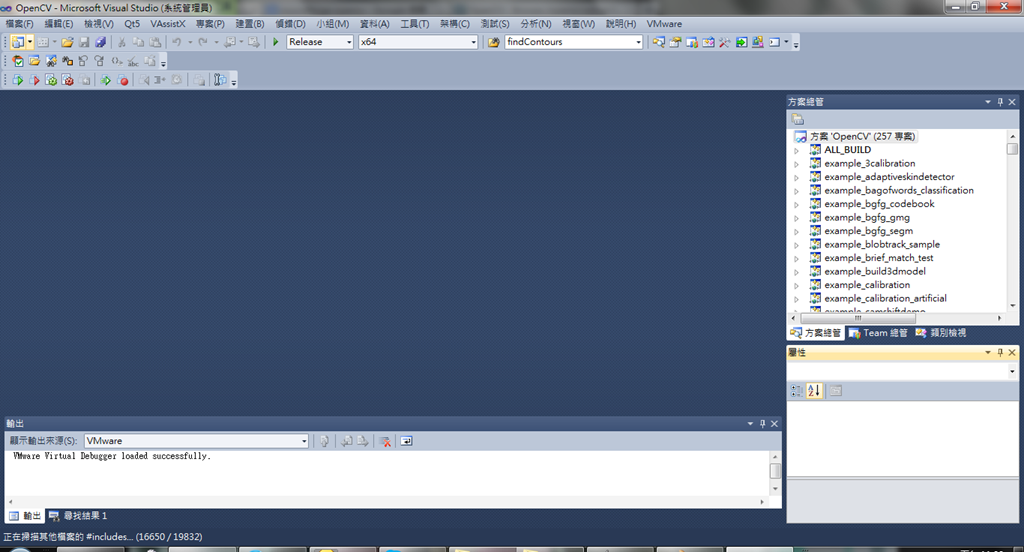Open the VMware output source dropdown

(x=304, y=441)
